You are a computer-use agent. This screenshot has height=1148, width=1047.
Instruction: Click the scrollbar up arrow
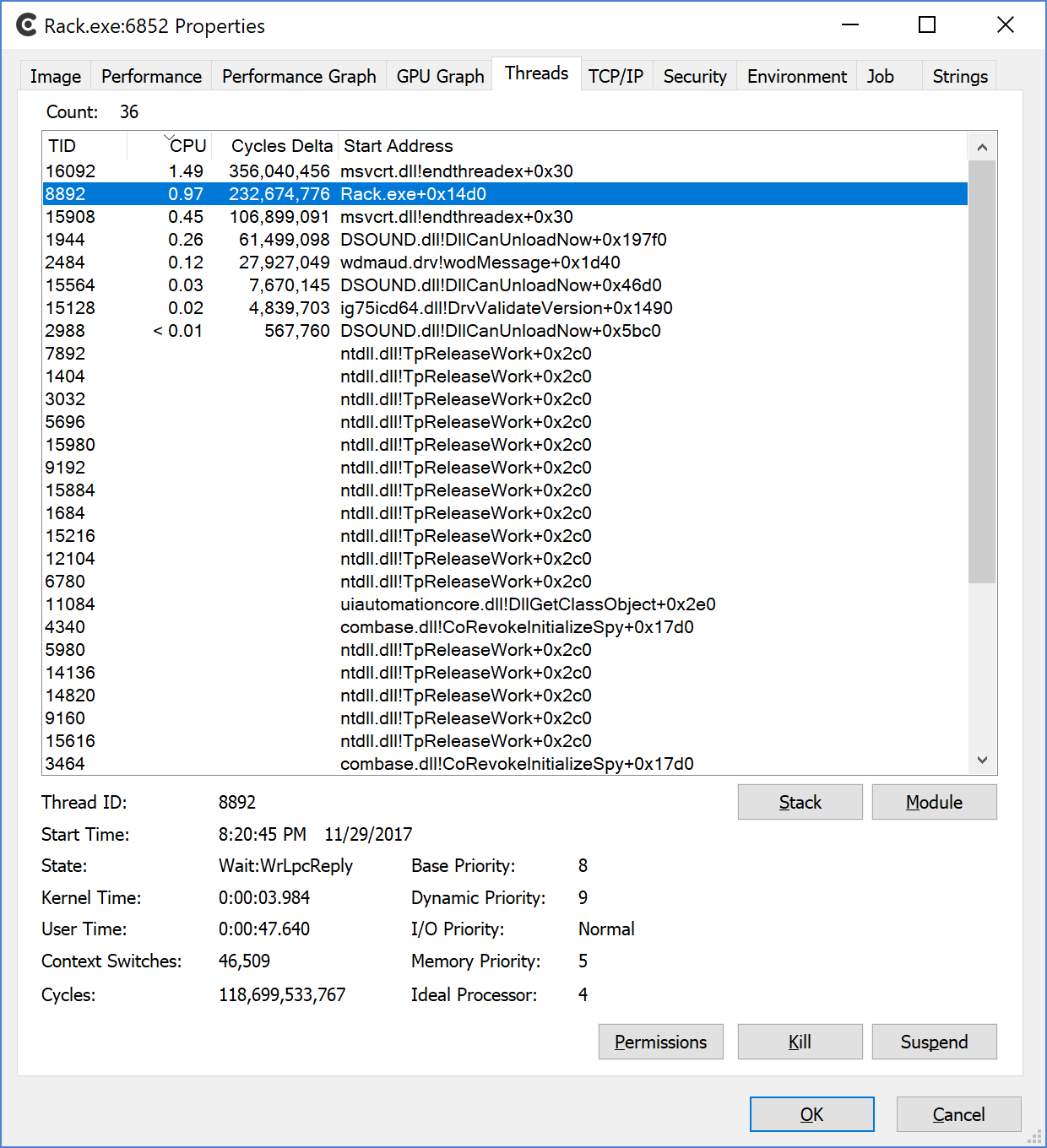click(982, 147)
